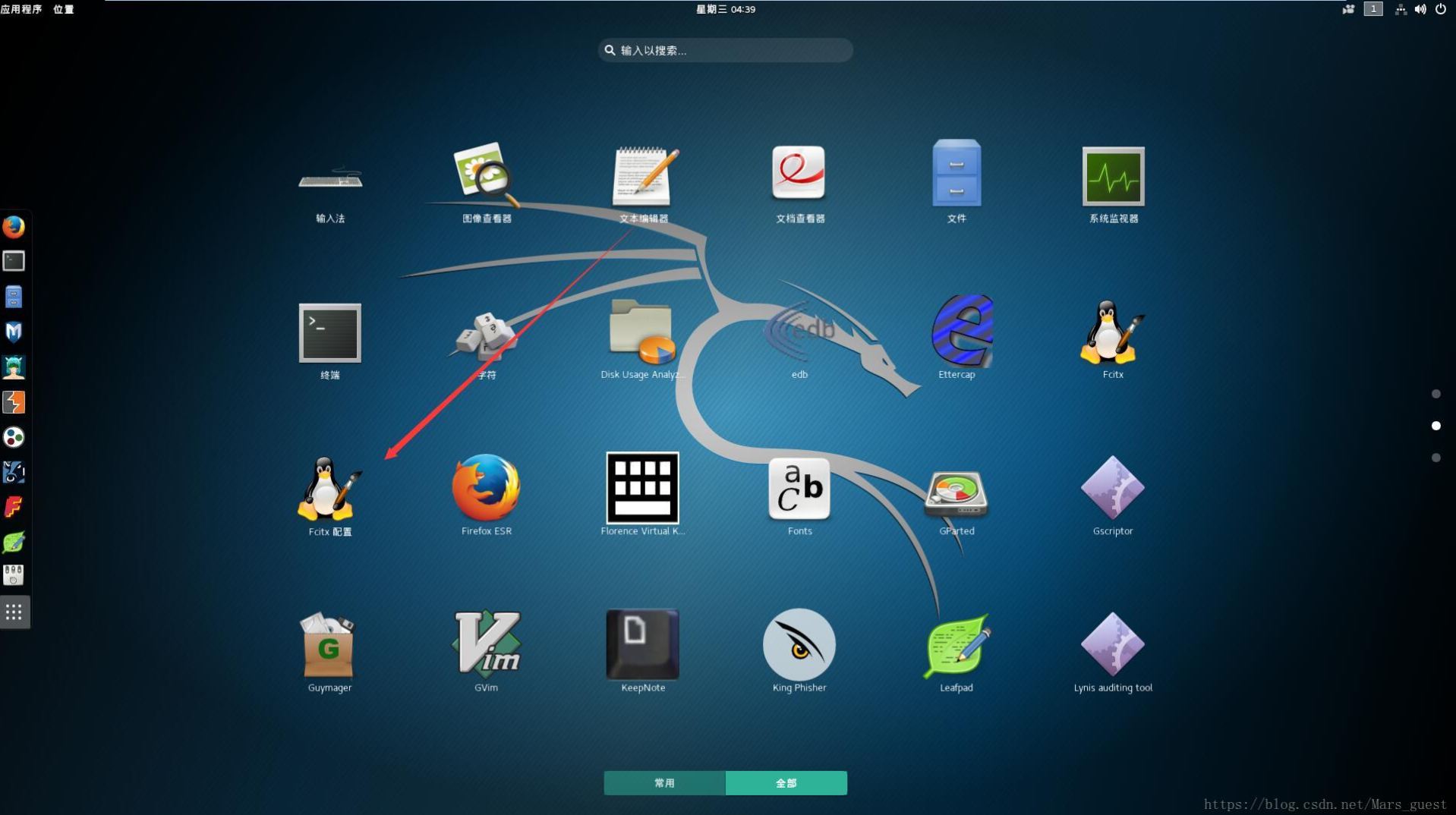The image size is (1456, 815).
Task: Launch the Fonts app
Action: 799,496
